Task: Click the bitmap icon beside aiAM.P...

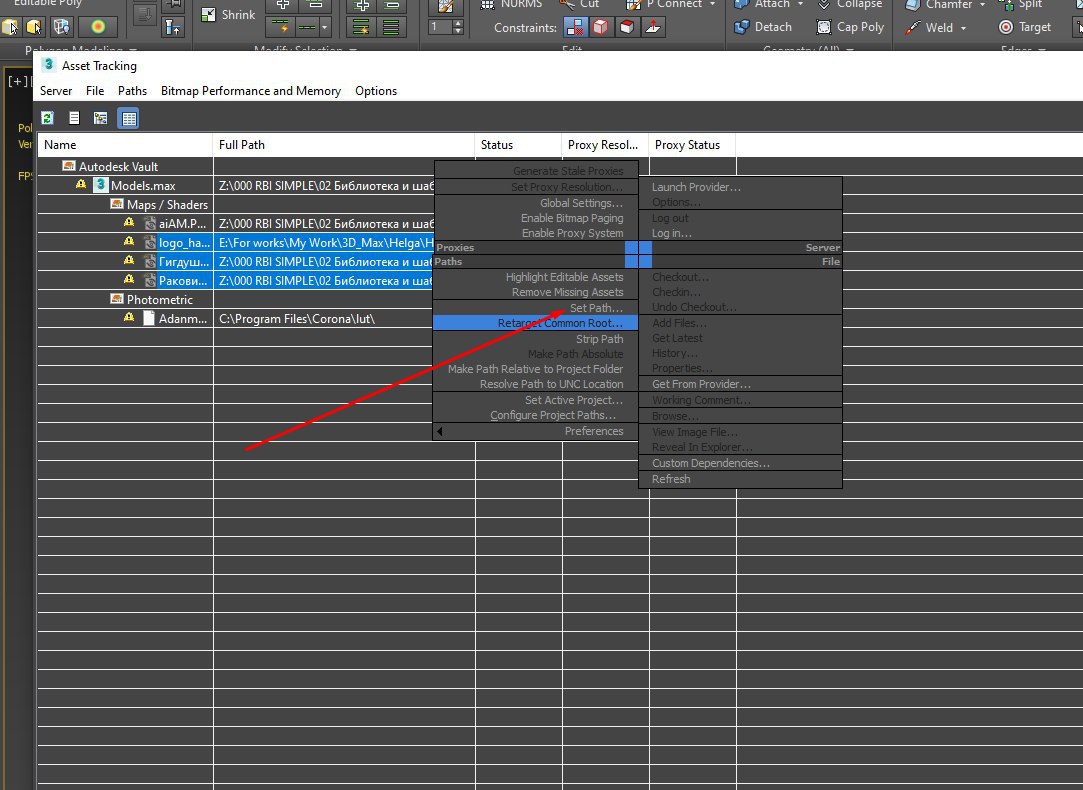Action: tap(150, 223)
